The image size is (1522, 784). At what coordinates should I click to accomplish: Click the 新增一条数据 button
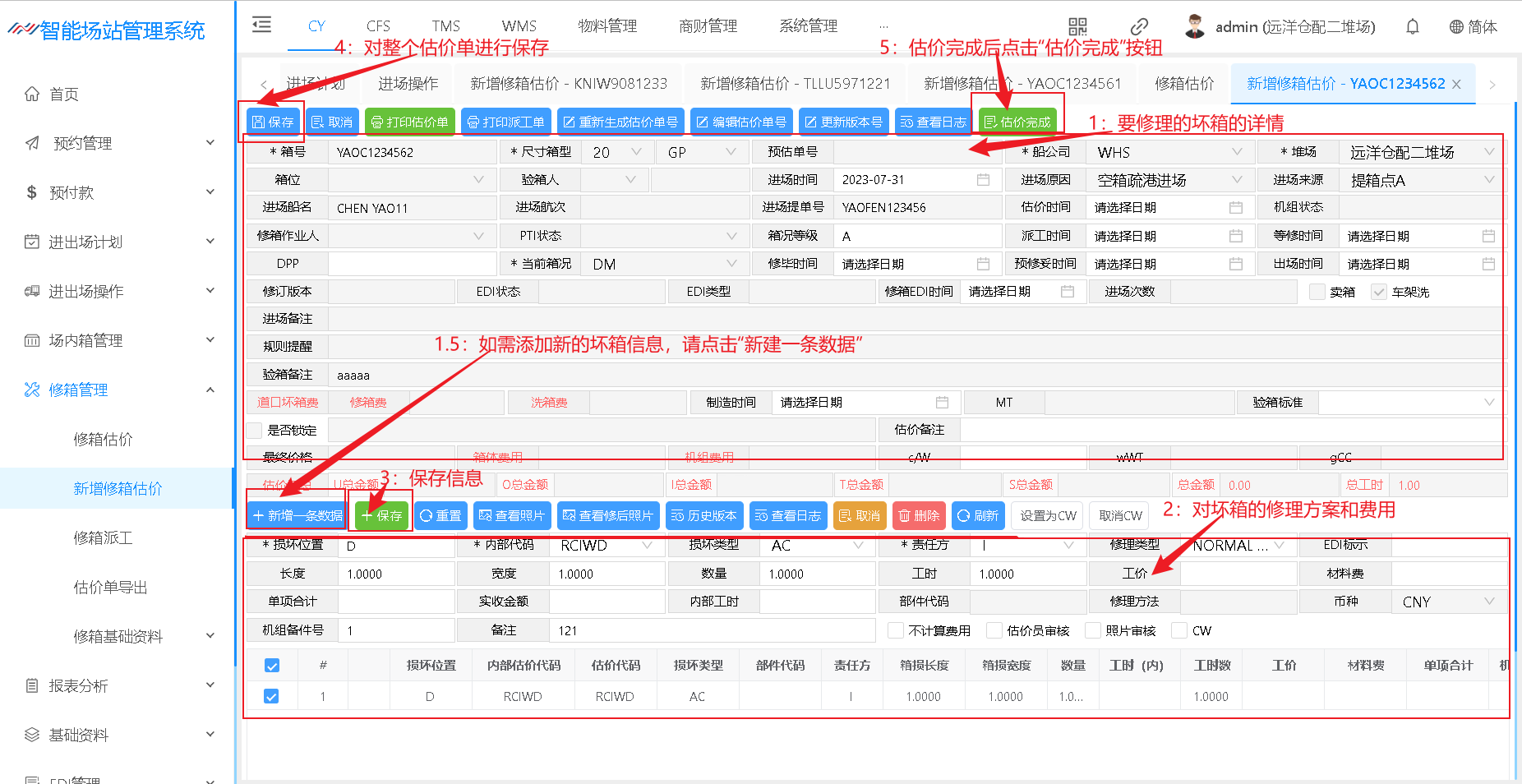(x=297, y=515)
